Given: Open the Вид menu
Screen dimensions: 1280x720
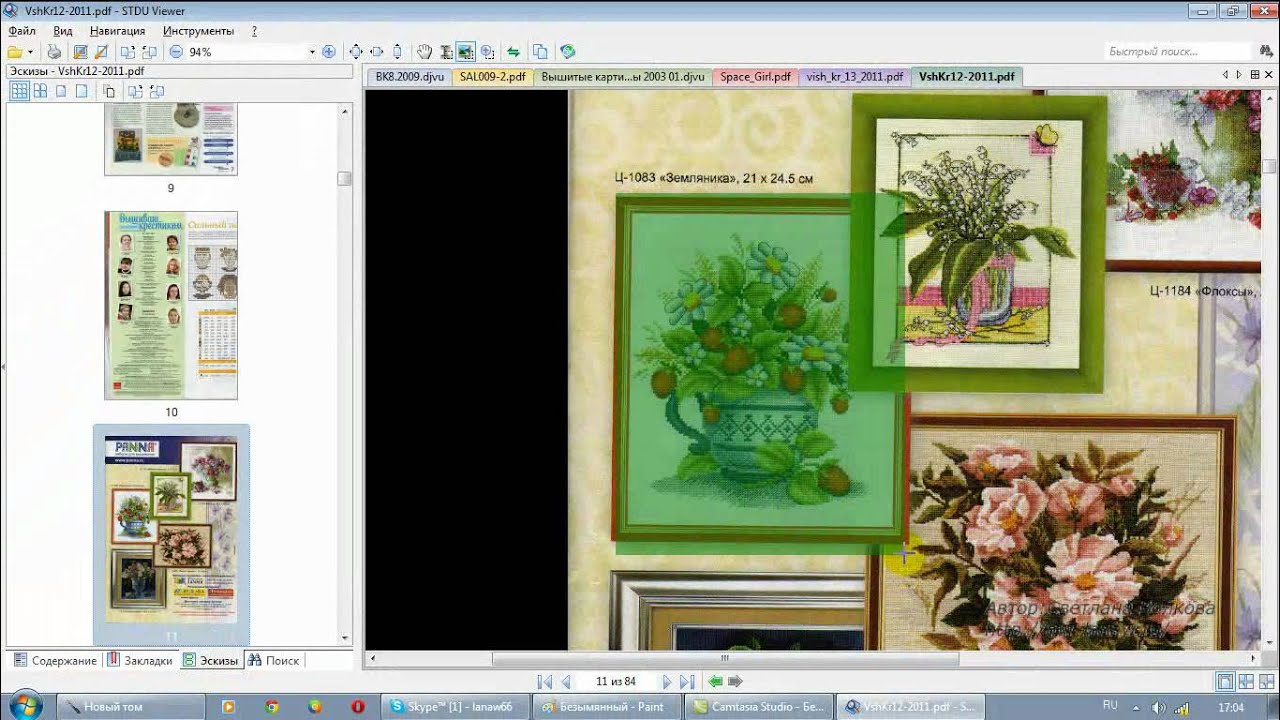Looking at the screenshot, I should (63, 31).
